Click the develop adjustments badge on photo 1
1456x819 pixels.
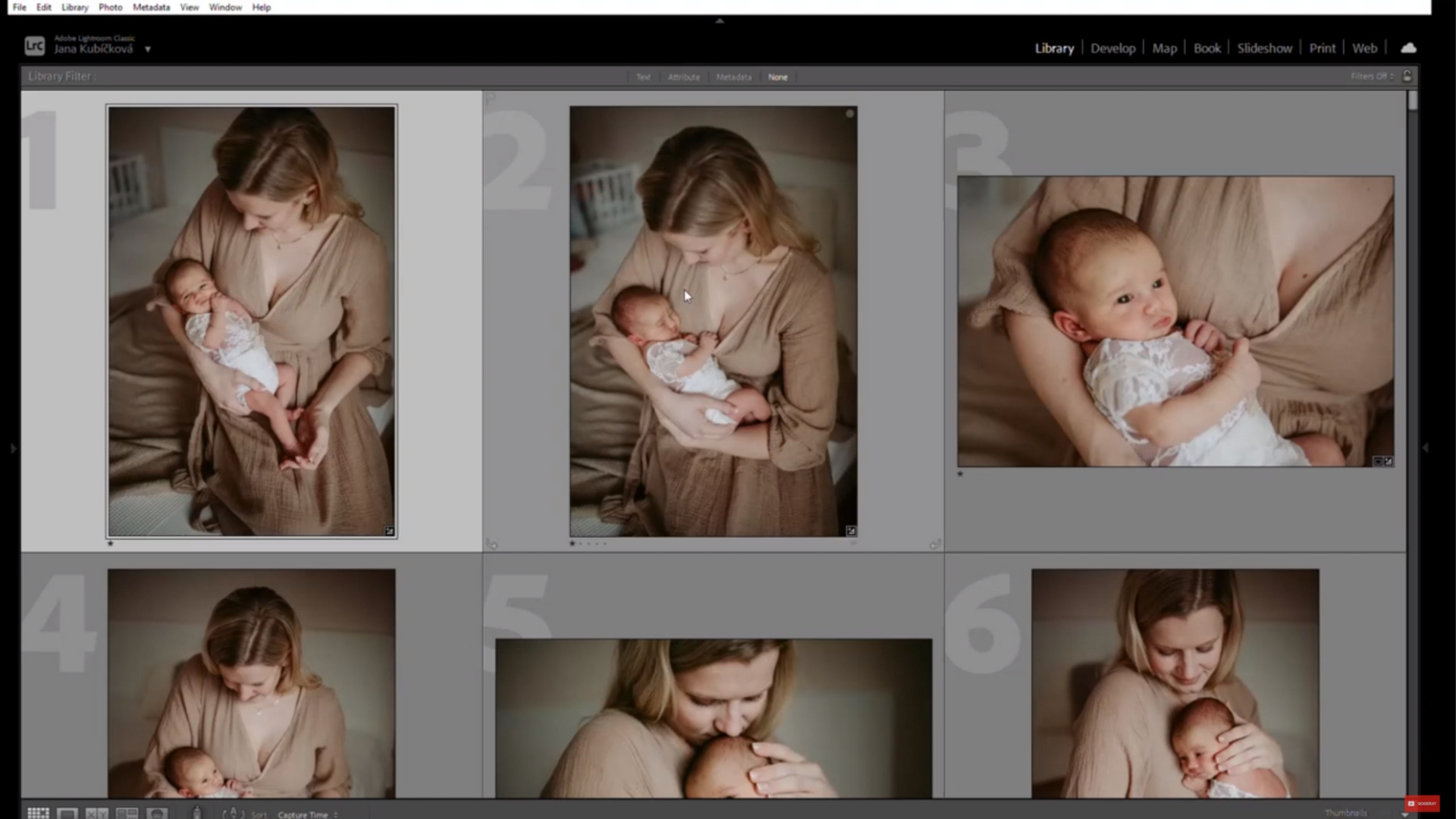(390, 532)
